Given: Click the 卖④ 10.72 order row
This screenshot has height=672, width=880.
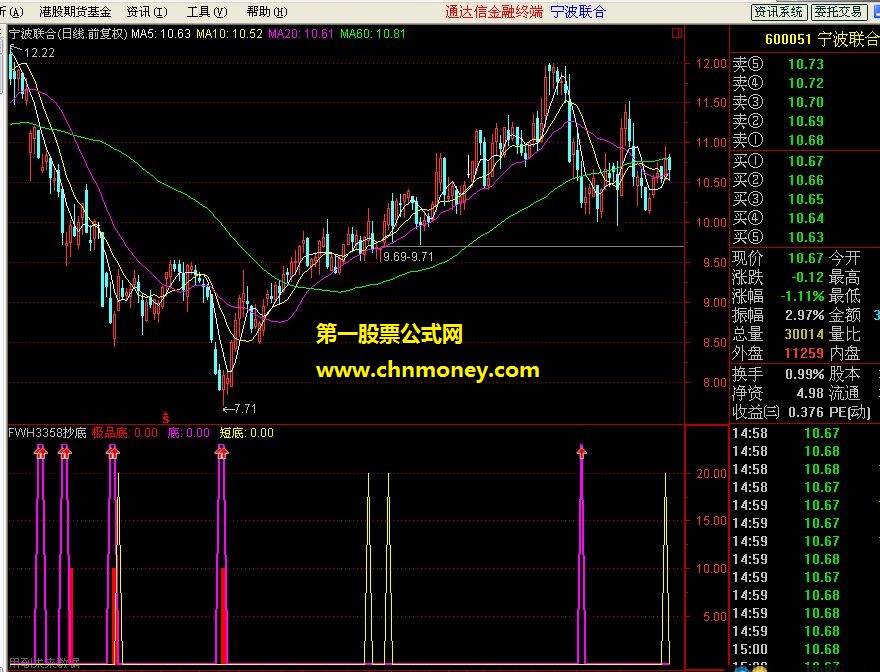Looking at the screenshot, I should [804, 83].
